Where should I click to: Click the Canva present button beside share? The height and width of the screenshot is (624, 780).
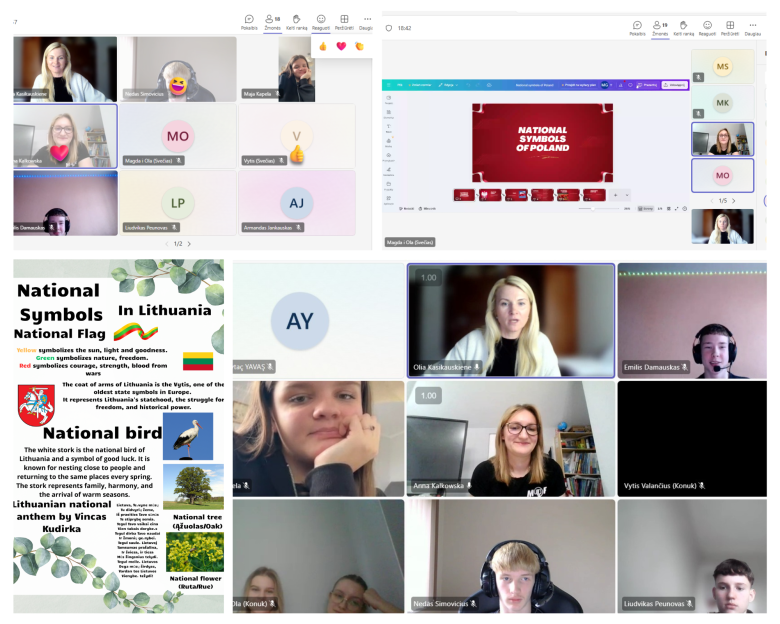[650, 85]
